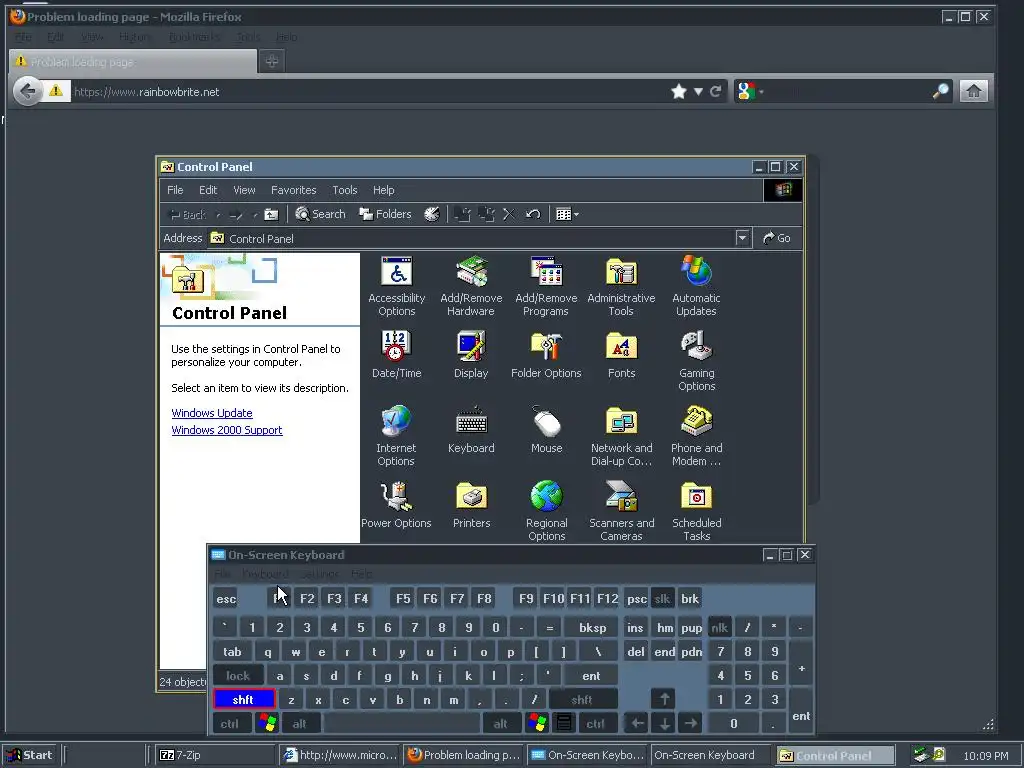
Task: Open Display settings icon
Action: 471,355
